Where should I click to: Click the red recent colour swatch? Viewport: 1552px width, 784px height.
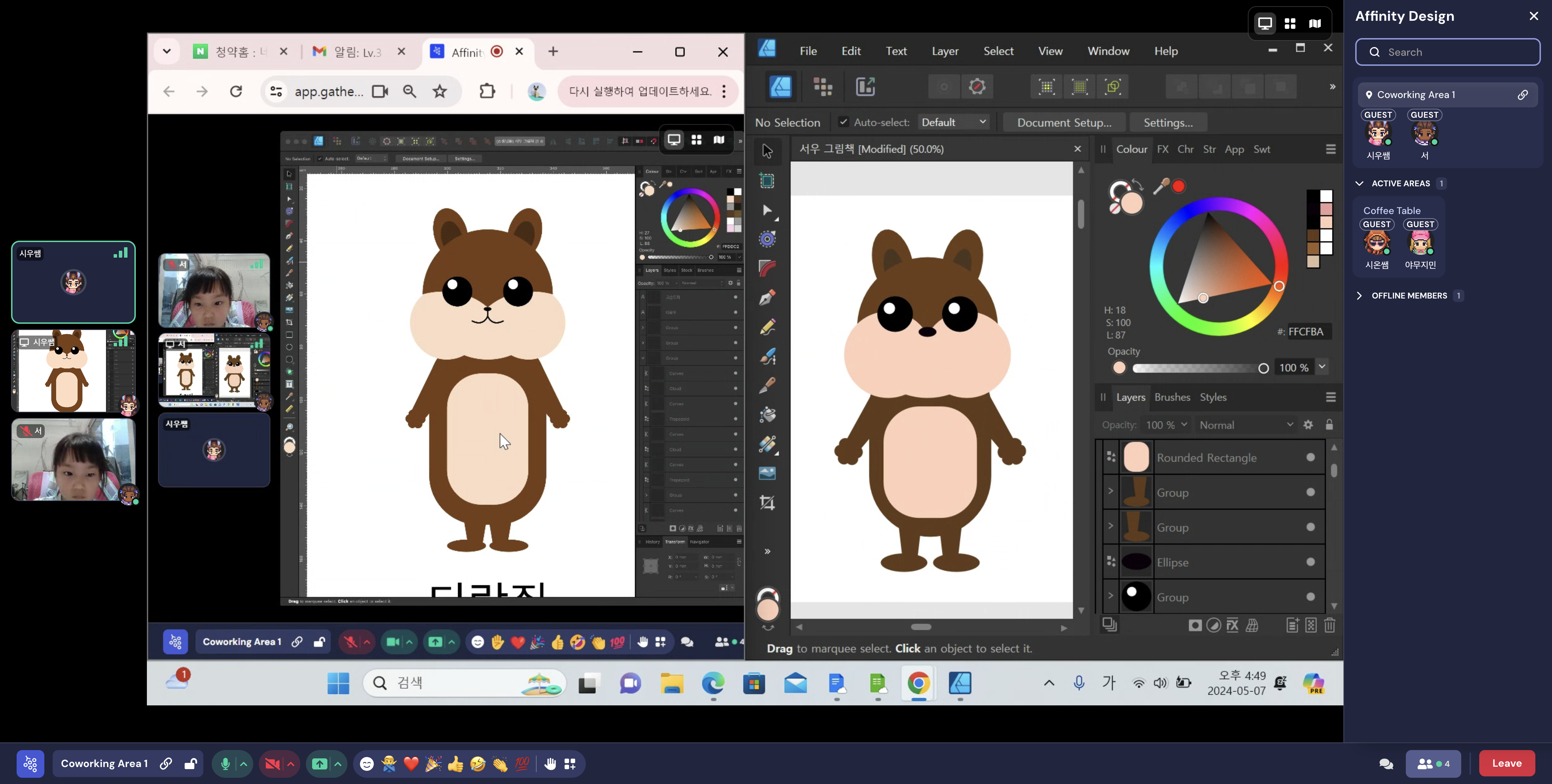(1179, 186)
